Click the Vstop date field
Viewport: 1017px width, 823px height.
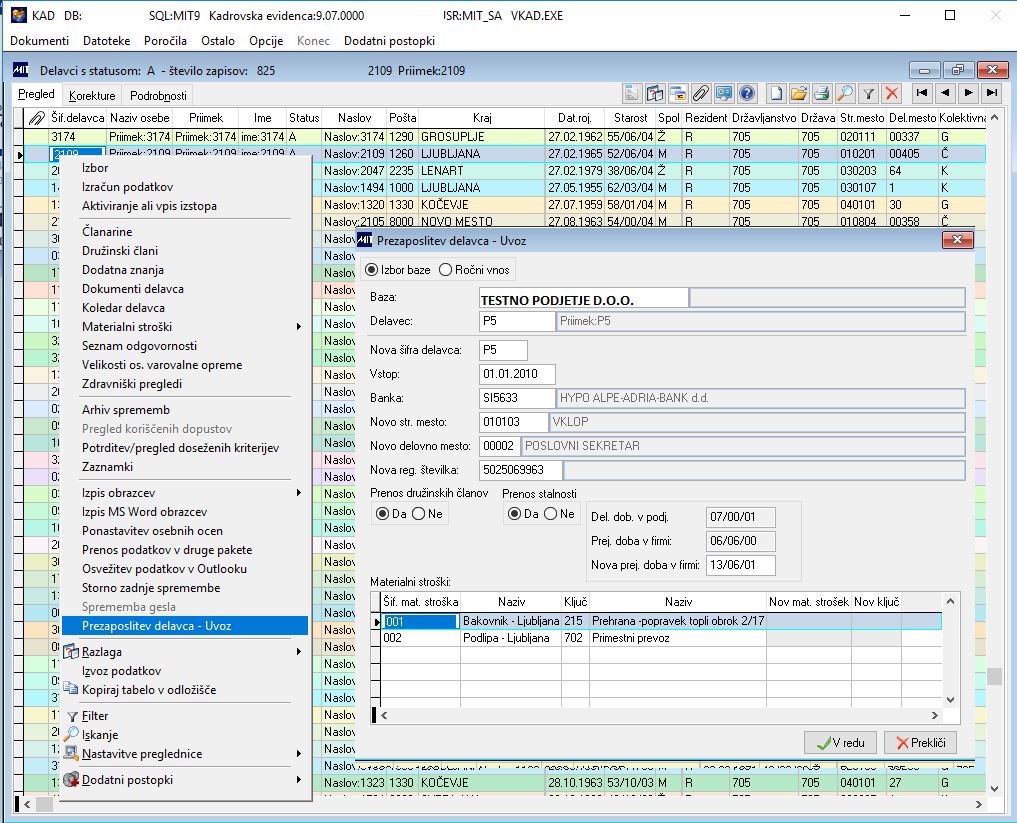[x=517, y=374]
